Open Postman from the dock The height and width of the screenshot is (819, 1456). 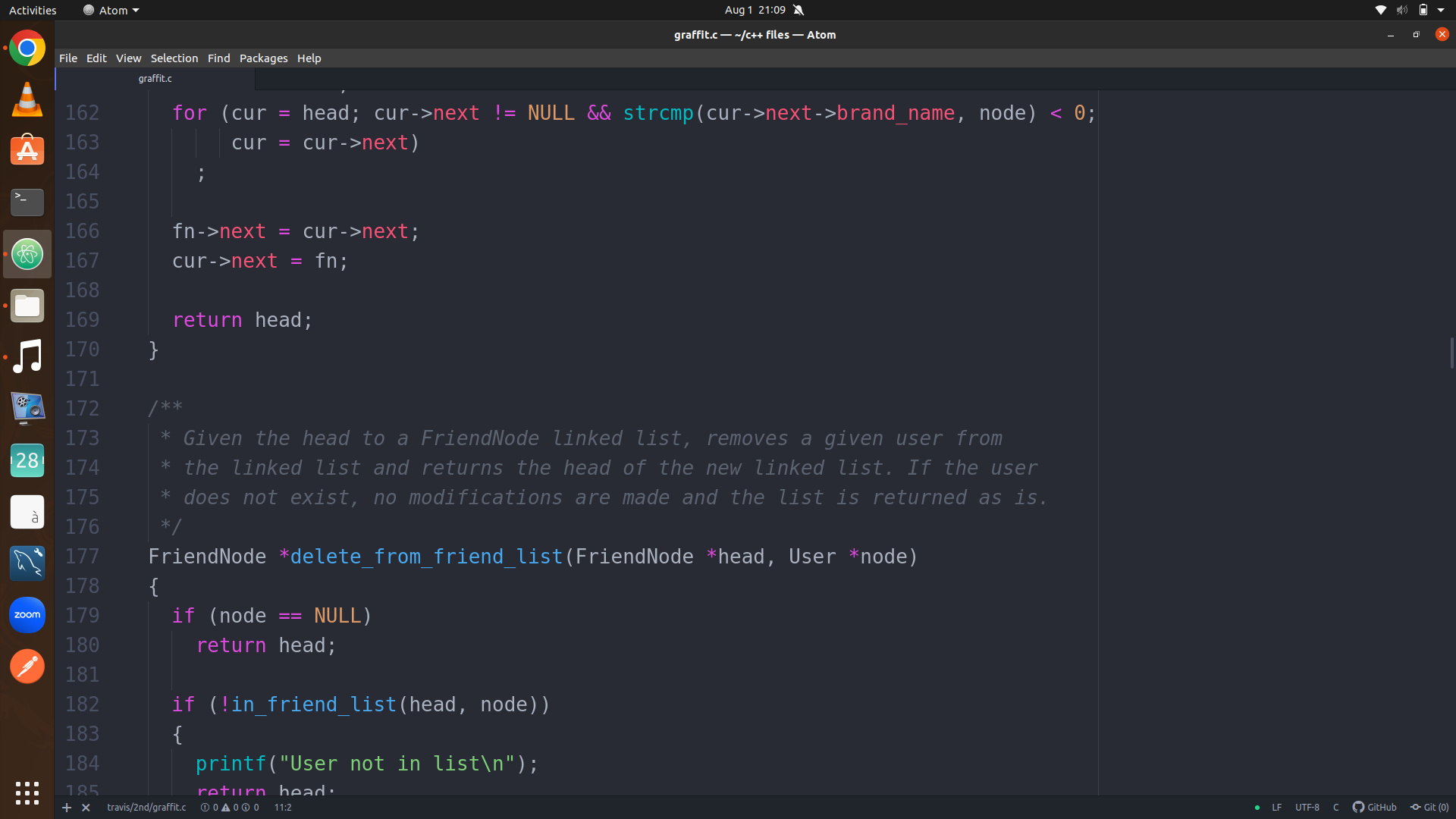[27, 667]
